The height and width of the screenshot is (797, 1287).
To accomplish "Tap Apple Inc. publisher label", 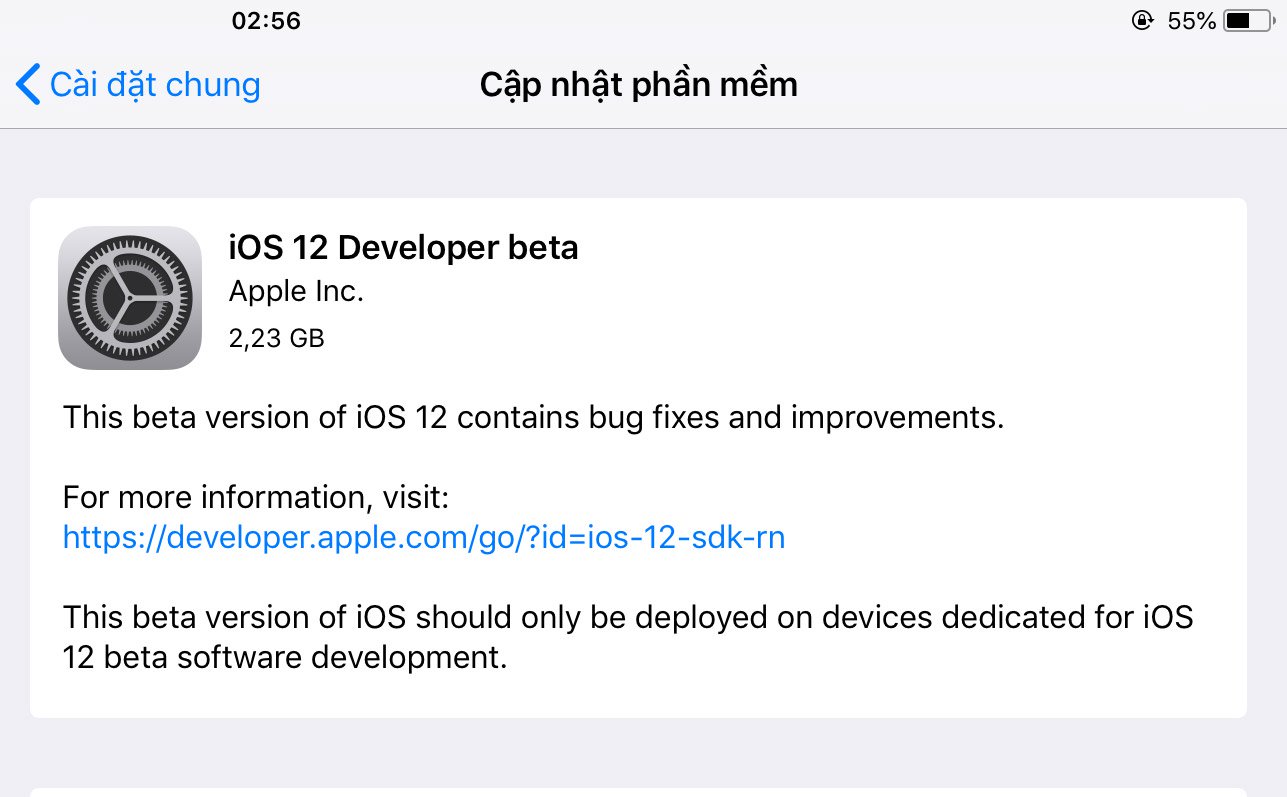I will pos(296,291).
